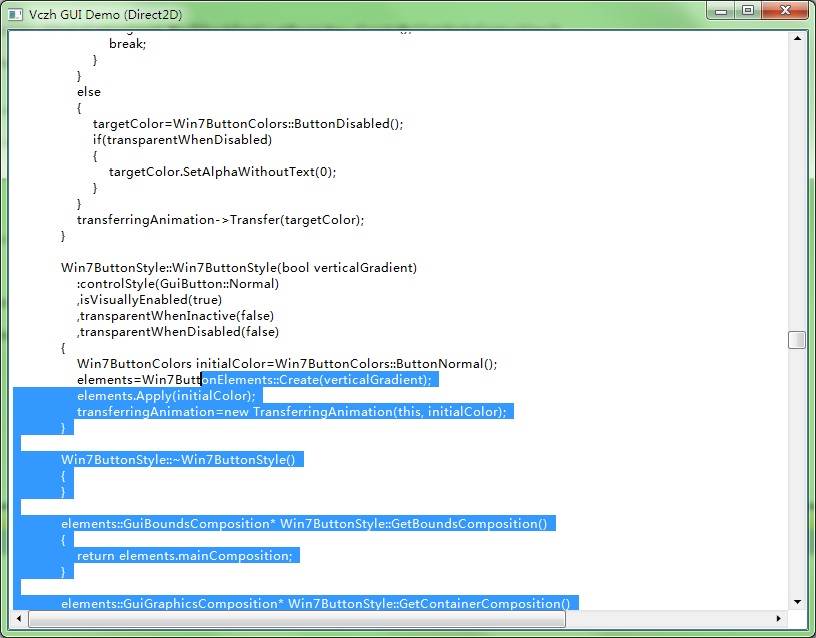Click 'targetColor.SetAlphaWithoutText(0);' line

pos(222,172)
